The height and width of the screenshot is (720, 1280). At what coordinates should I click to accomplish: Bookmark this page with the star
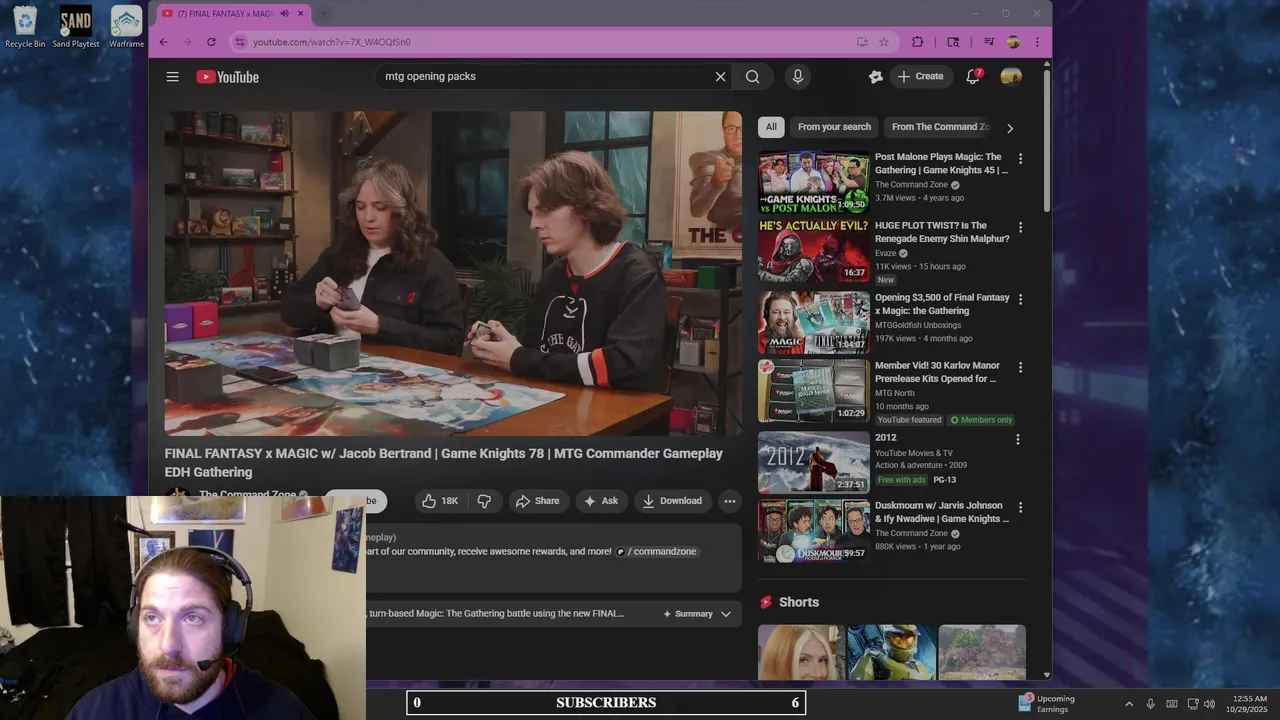point(884,42)
